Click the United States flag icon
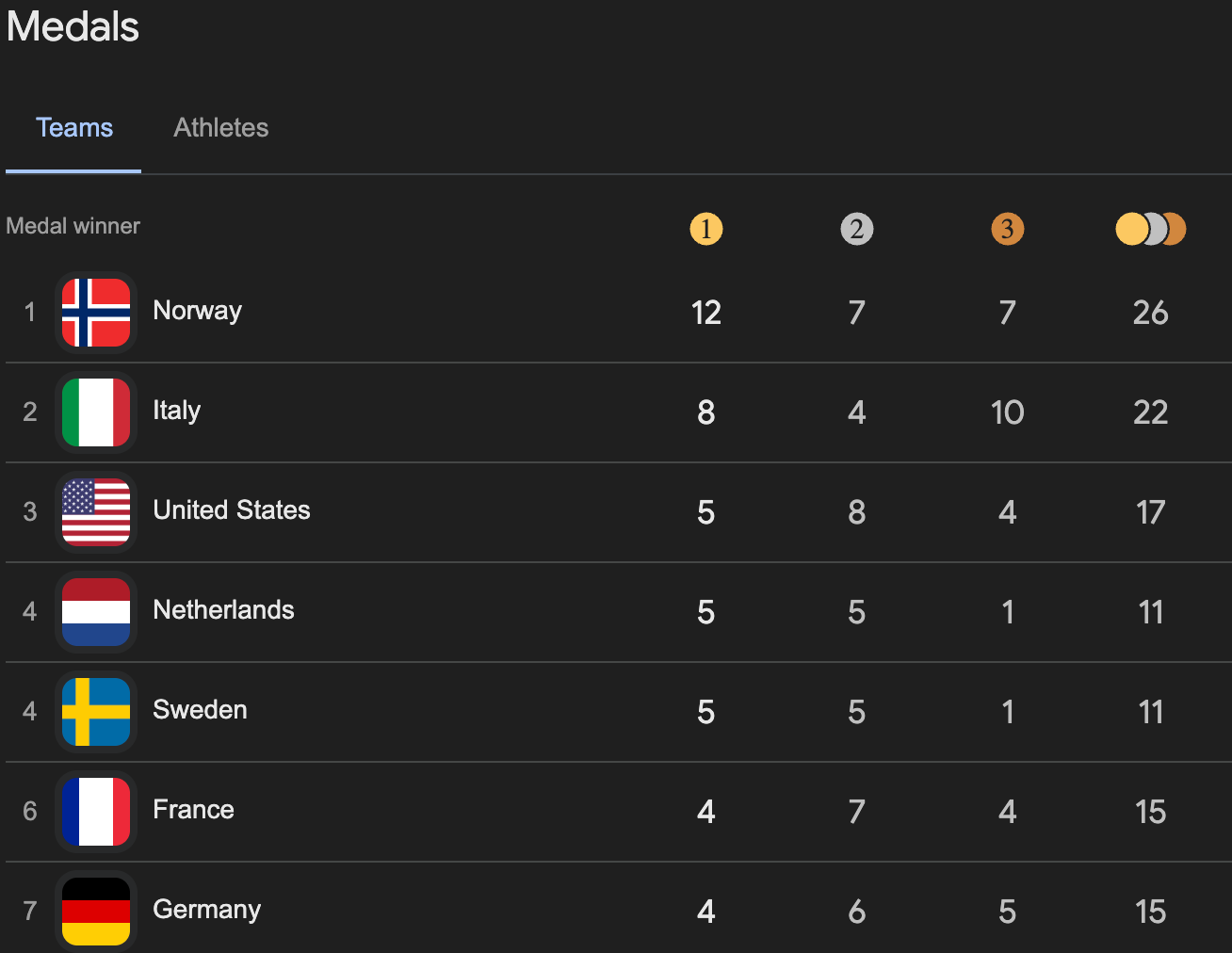 tap(96, 512)
